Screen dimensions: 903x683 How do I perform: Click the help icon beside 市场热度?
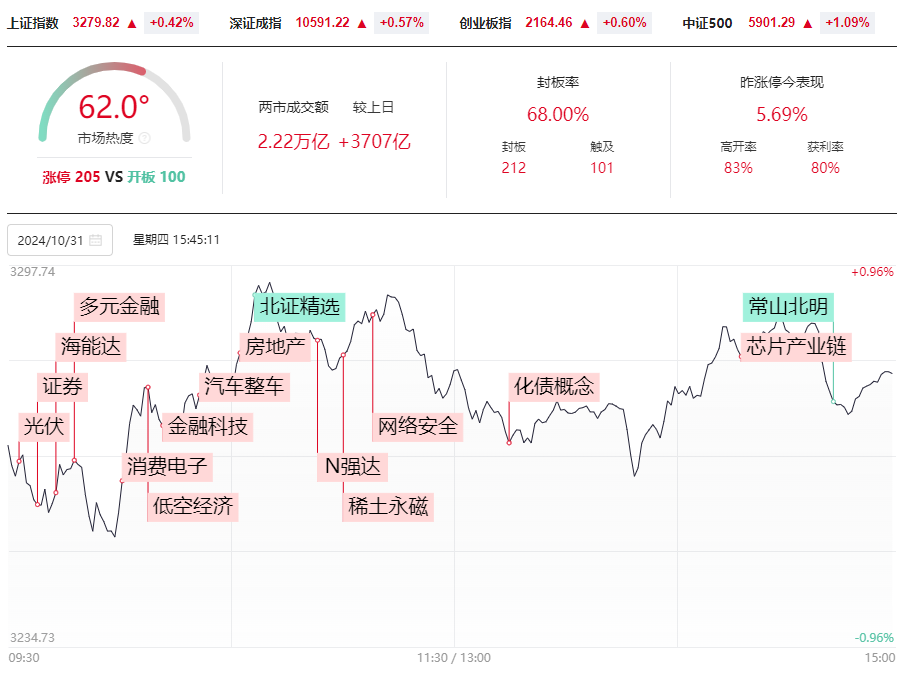145,138
